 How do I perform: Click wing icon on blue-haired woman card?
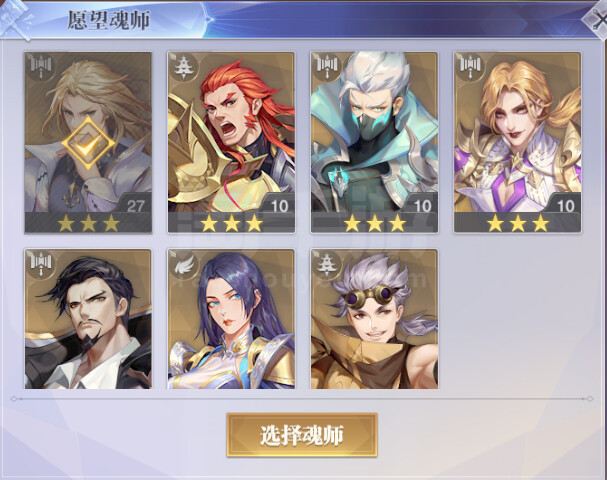[183, 264]
